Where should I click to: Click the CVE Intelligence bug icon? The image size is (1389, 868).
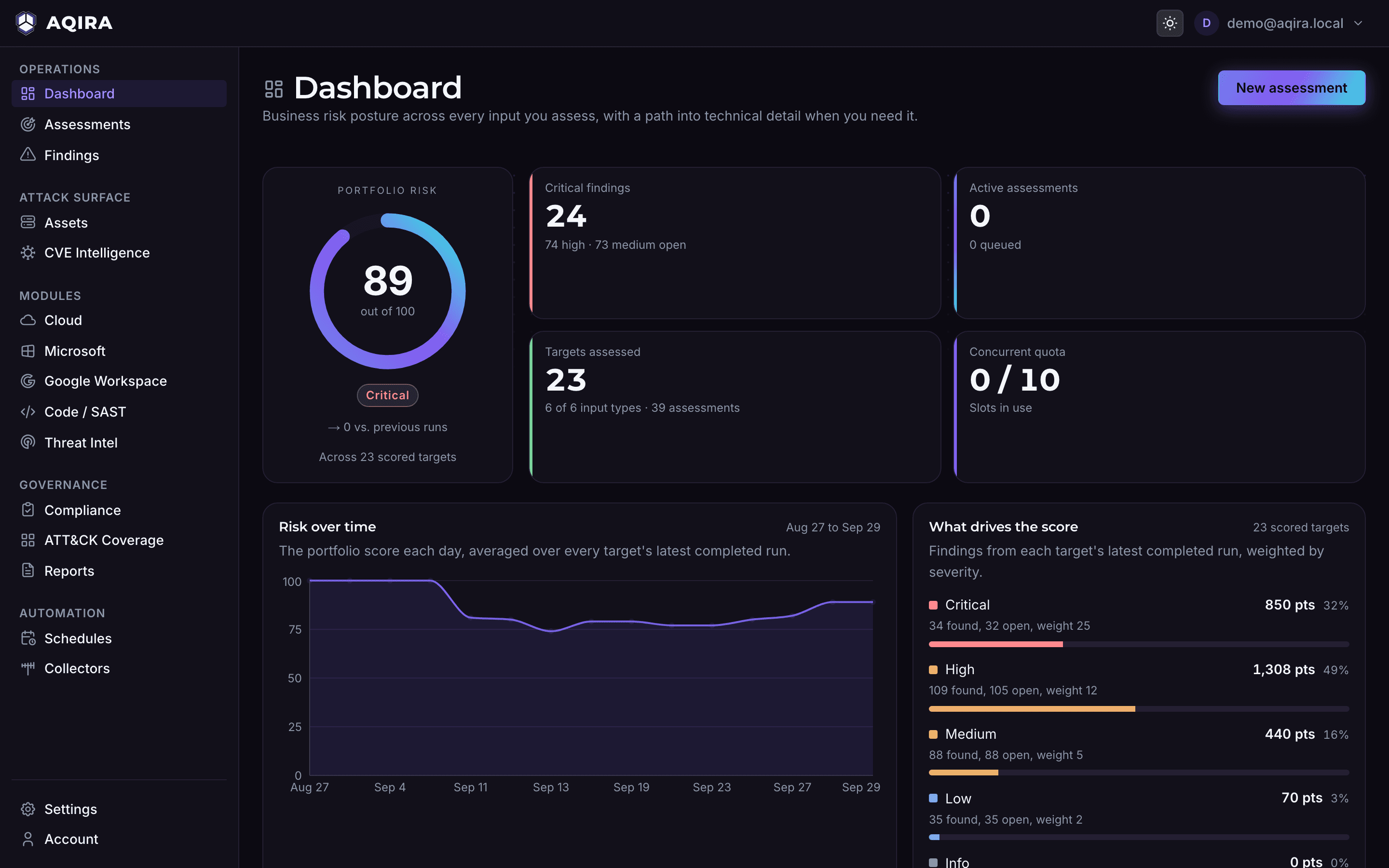click(x=28, y=253)
